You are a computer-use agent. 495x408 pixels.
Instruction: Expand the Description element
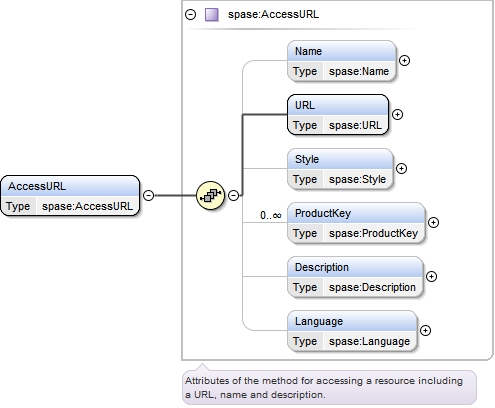click(x=431, y=277)
